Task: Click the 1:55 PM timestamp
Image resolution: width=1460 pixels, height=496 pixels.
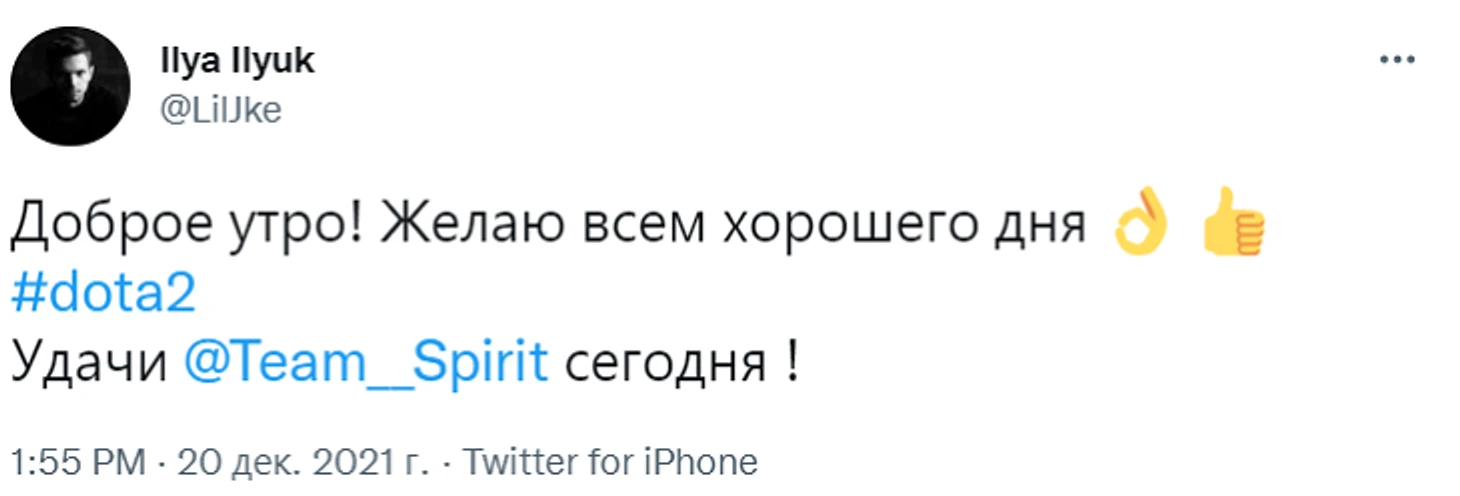Action: (x=76, y=463)
